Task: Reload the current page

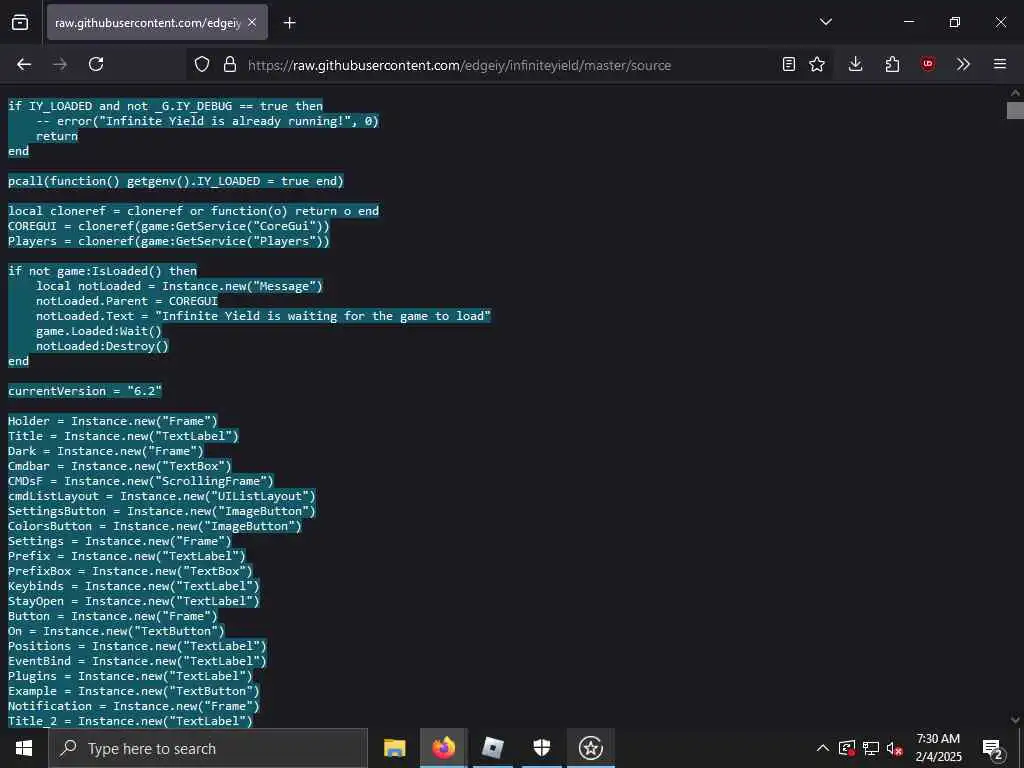Action: [96, 64]
